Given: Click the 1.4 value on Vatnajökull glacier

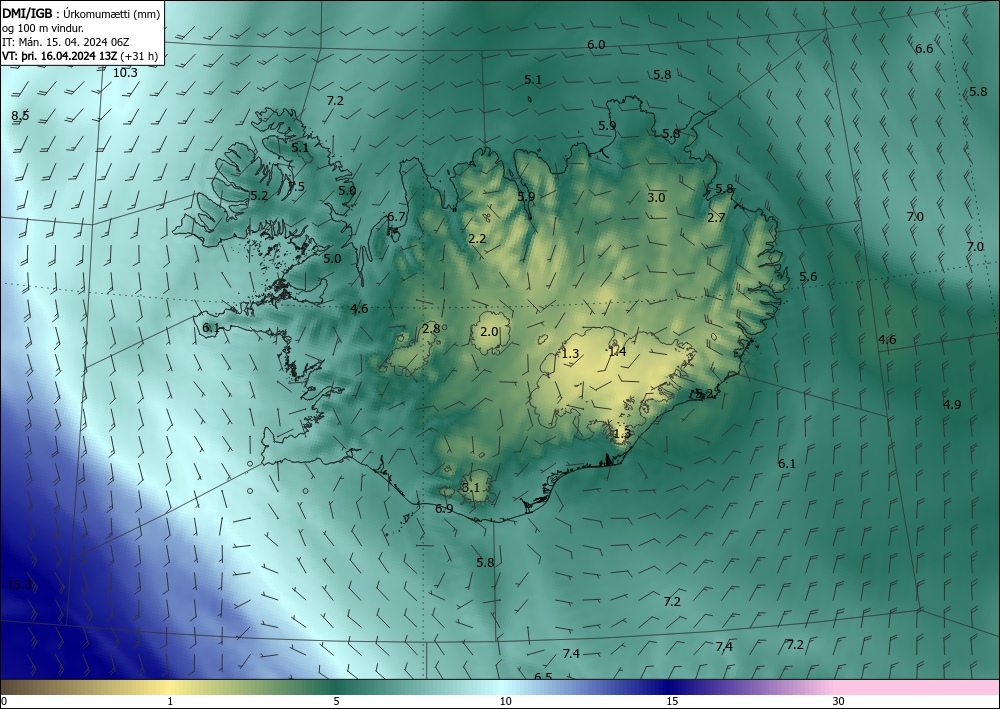Looking at the screenshot, I should point(617,351).
